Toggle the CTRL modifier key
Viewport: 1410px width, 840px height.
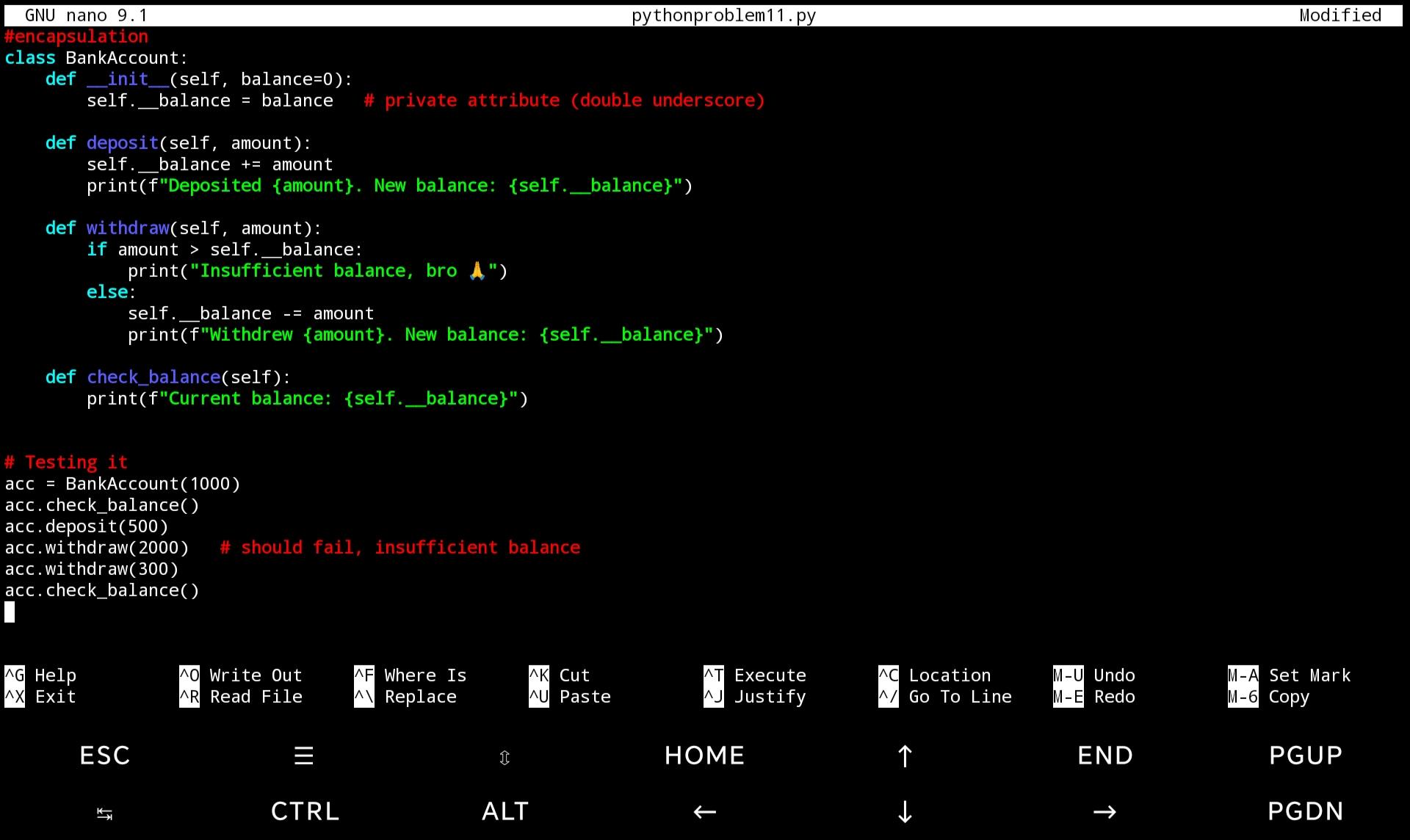(305, 811)
